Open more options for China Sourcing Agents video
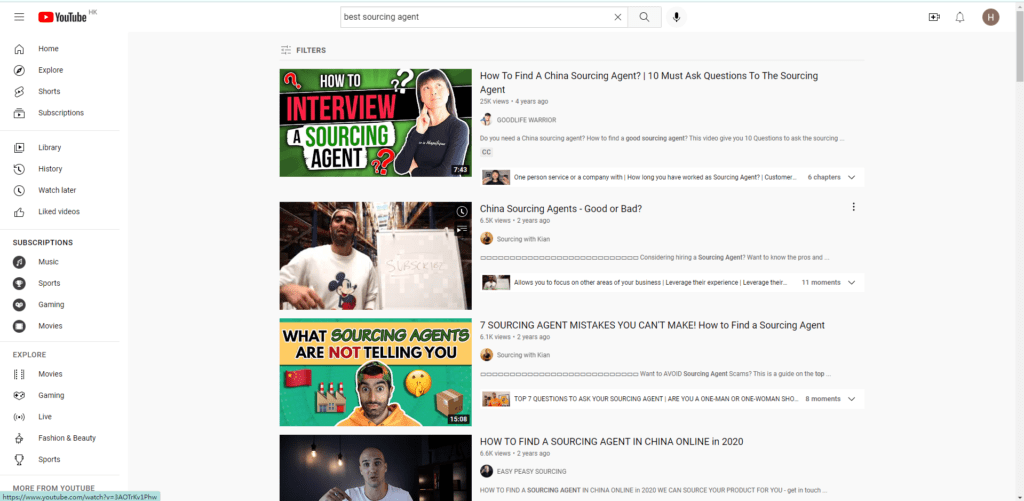1024x501 pixels. [x=853, y=207]
